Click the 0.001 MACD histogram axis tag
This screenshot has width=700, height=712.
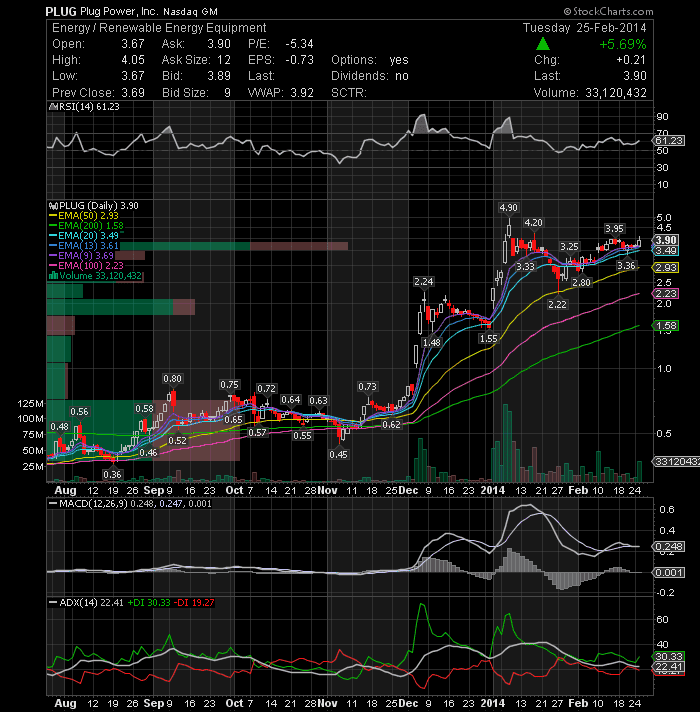point(669,573)
